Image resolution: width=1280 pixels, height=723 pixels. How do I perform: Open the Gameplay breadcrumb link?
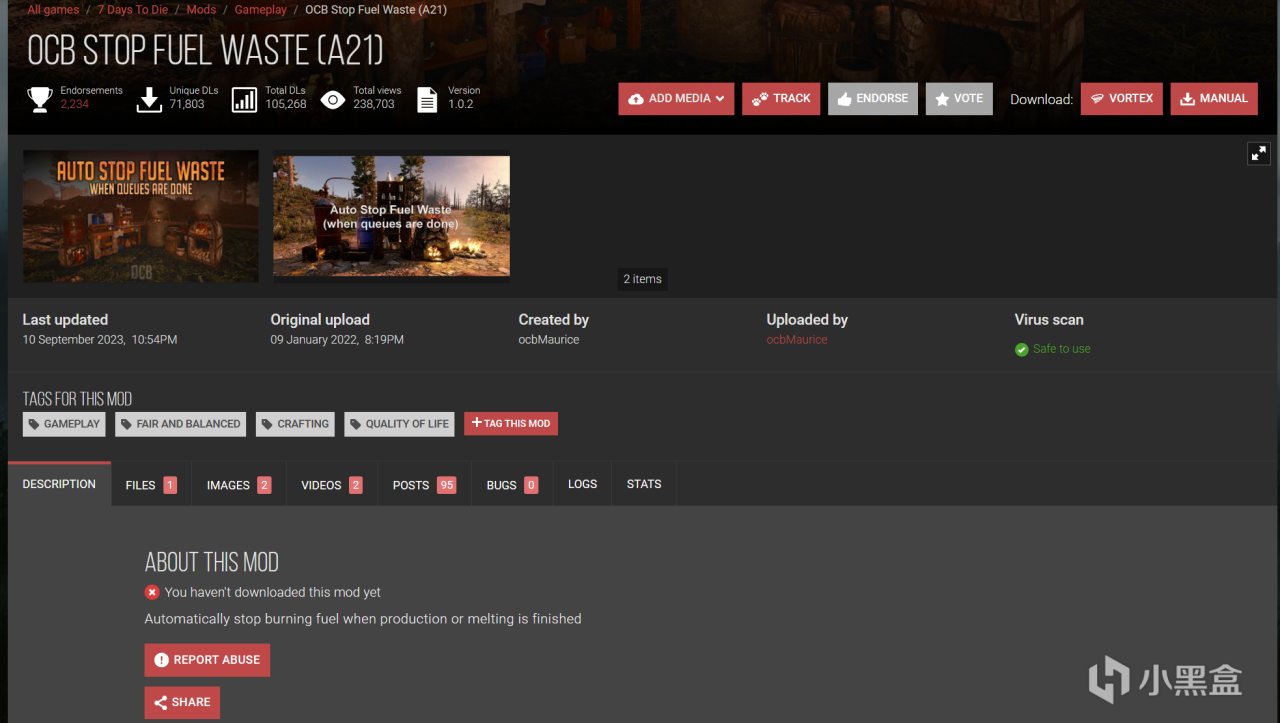point(260,10)
